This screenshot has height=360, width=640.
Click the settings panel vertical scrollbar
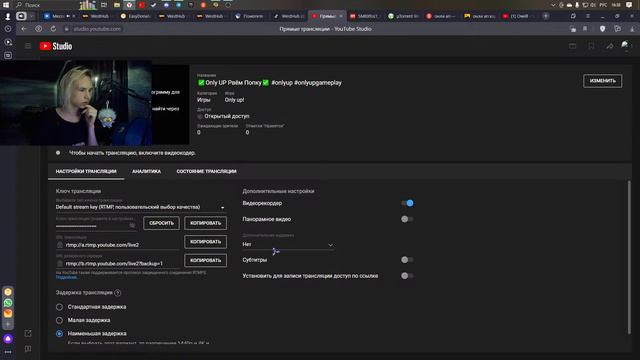pyautogui.click(x=629, y=257)
